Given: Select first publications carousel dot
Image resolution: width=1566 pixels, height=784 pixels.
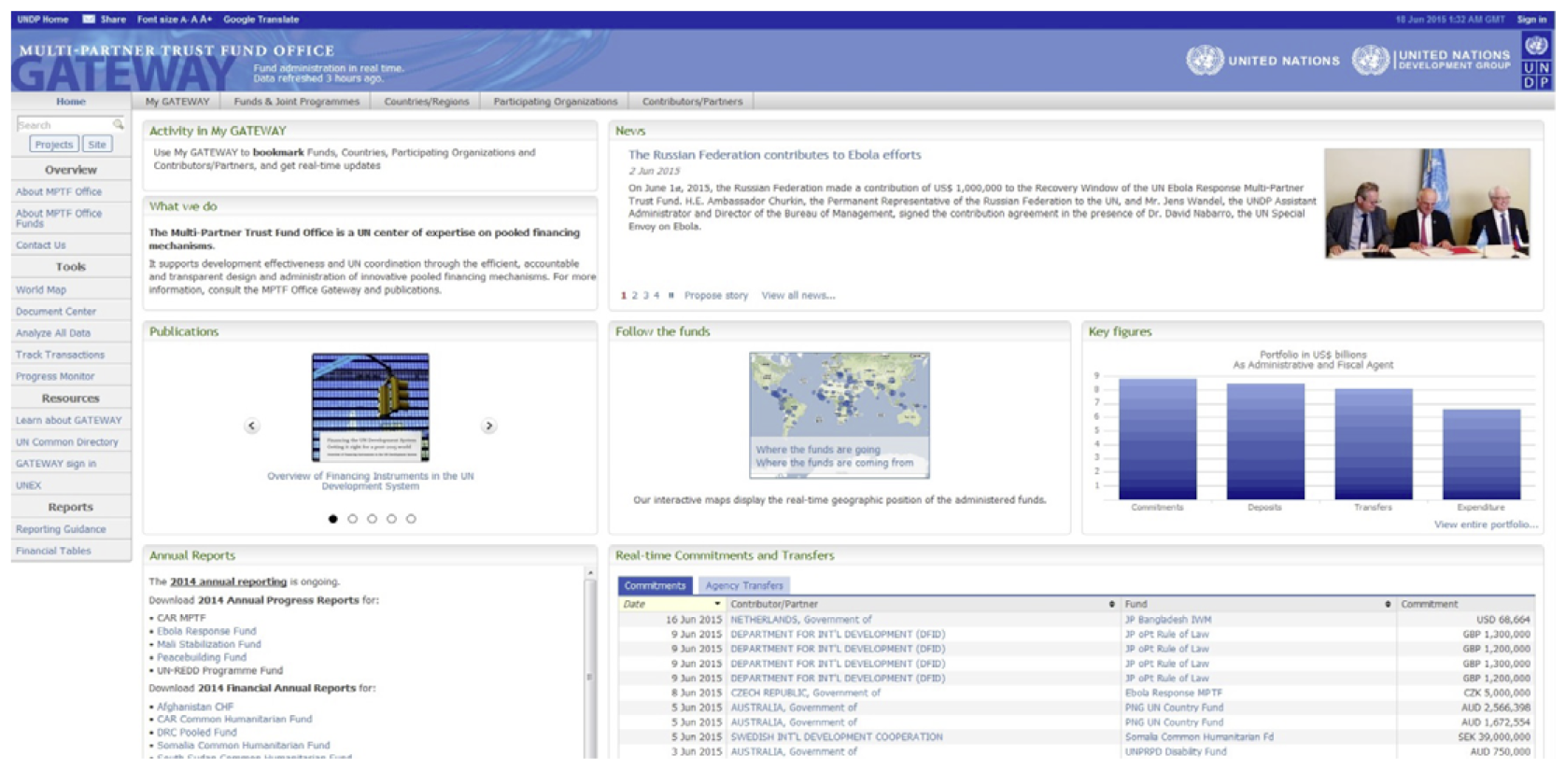Looking at the screenshot, I should (332, 519).
